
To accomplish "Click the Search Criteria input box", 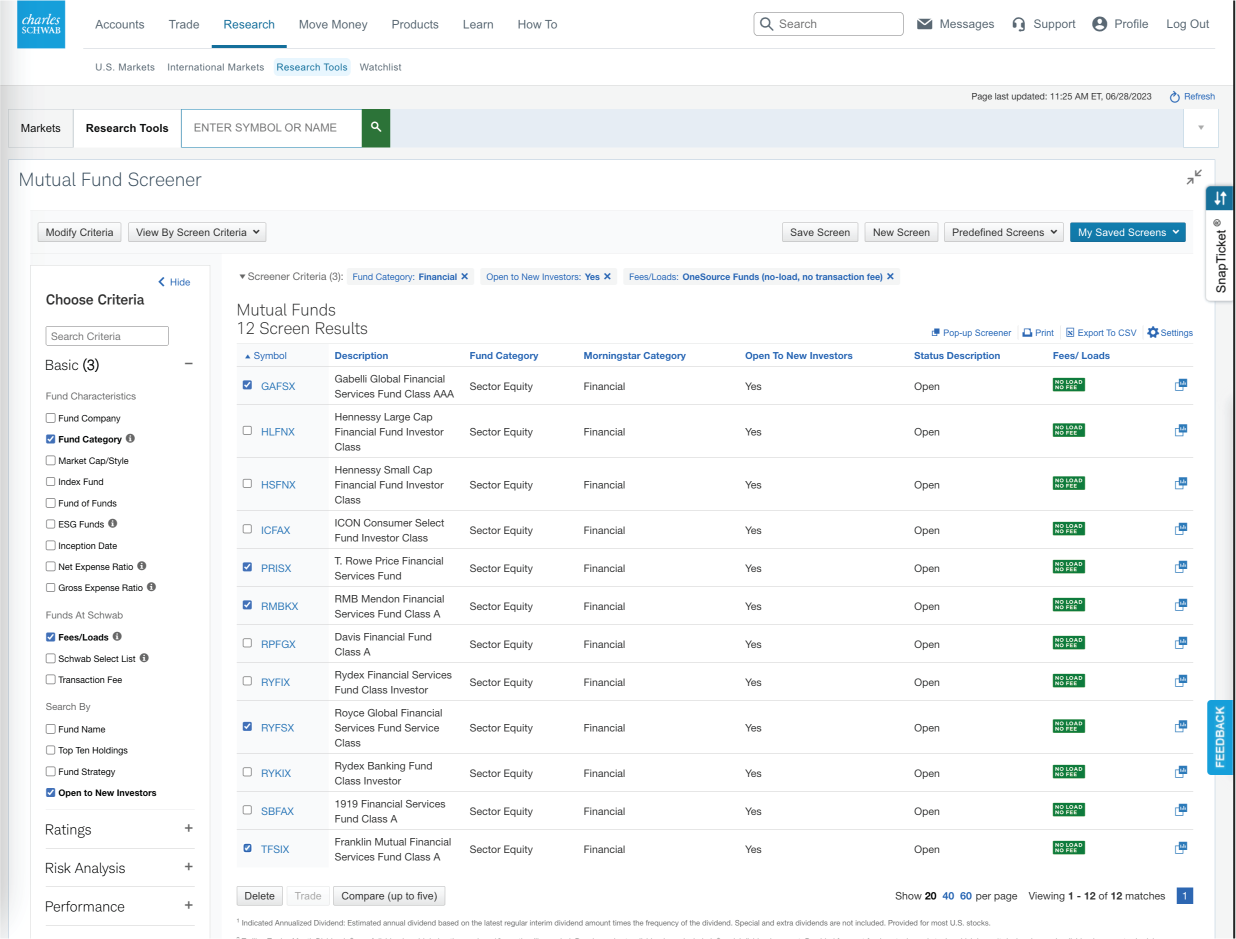I will (107, 336).
